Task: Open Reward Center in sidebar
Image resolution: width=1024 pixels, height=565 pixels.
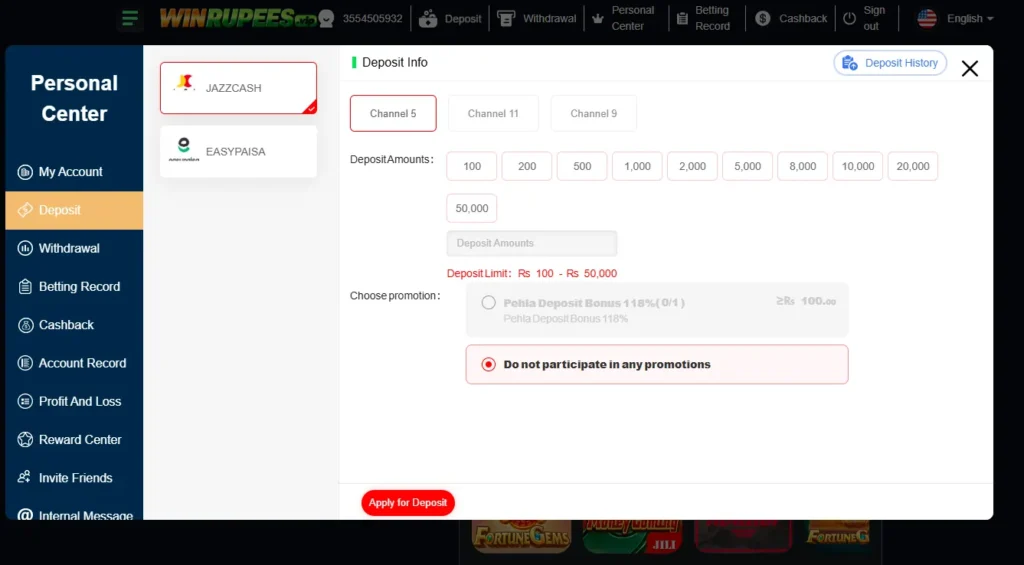Action: point(74,440)
